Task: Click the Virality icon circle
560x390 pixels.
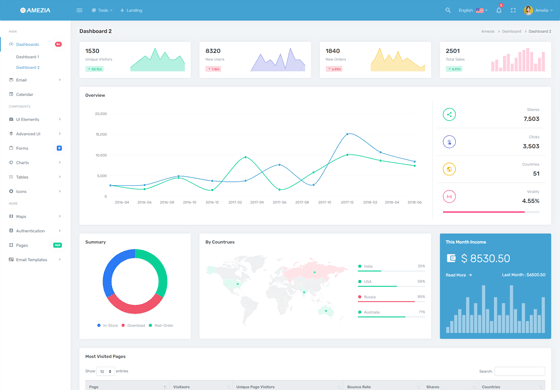Action: point(449,196)
